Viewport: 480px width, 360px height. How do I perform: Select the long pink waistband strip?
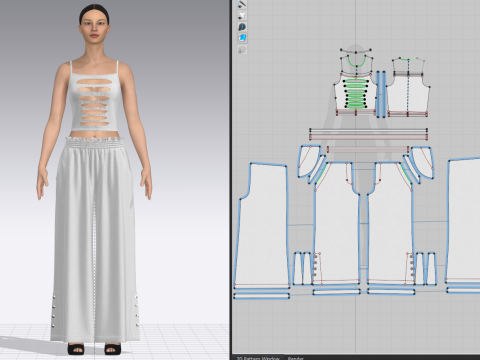point(368,137)
